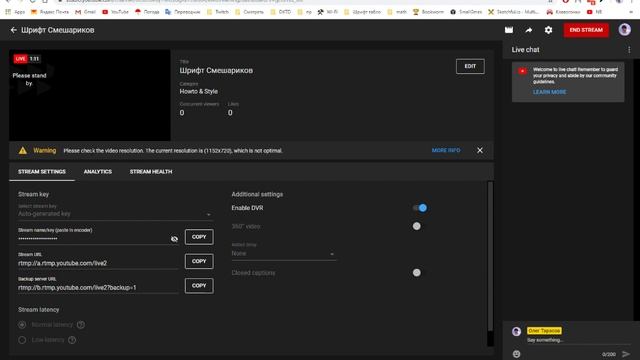Toggle the 360° video switch
Screen dimensions: 640x360
point(416,226)
